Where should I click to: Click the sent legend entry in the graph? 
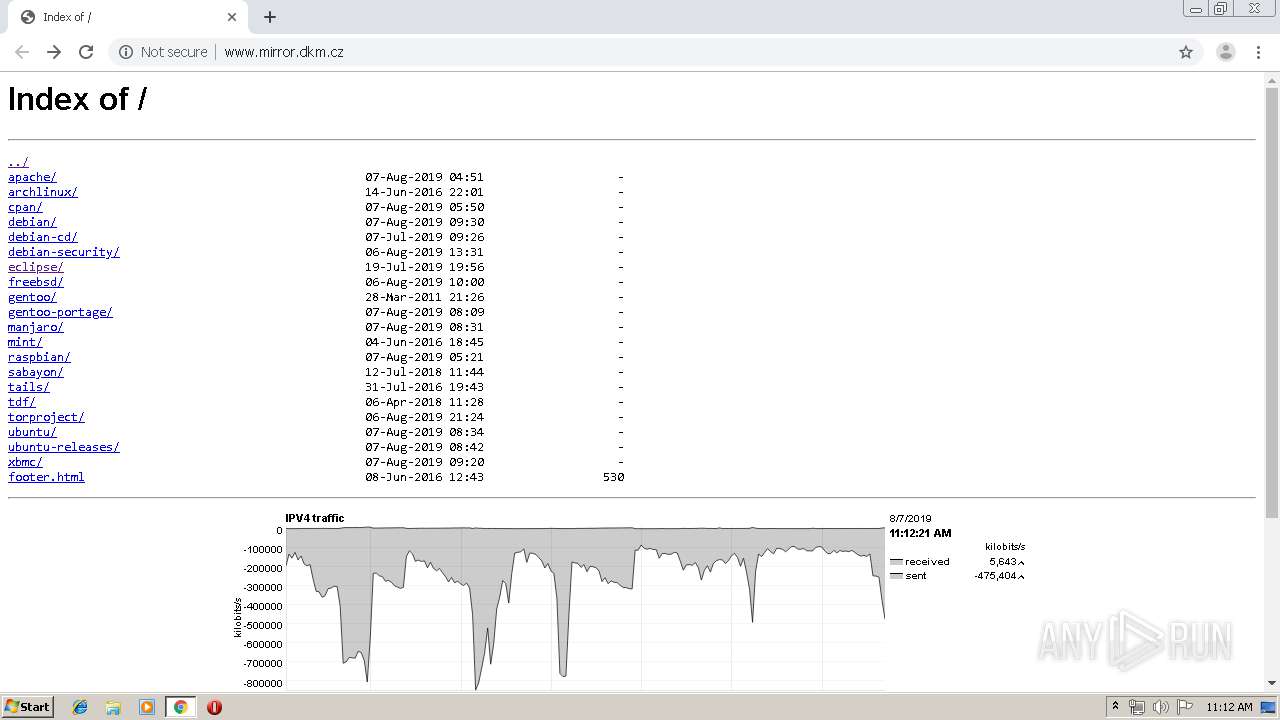coord(908,576)
